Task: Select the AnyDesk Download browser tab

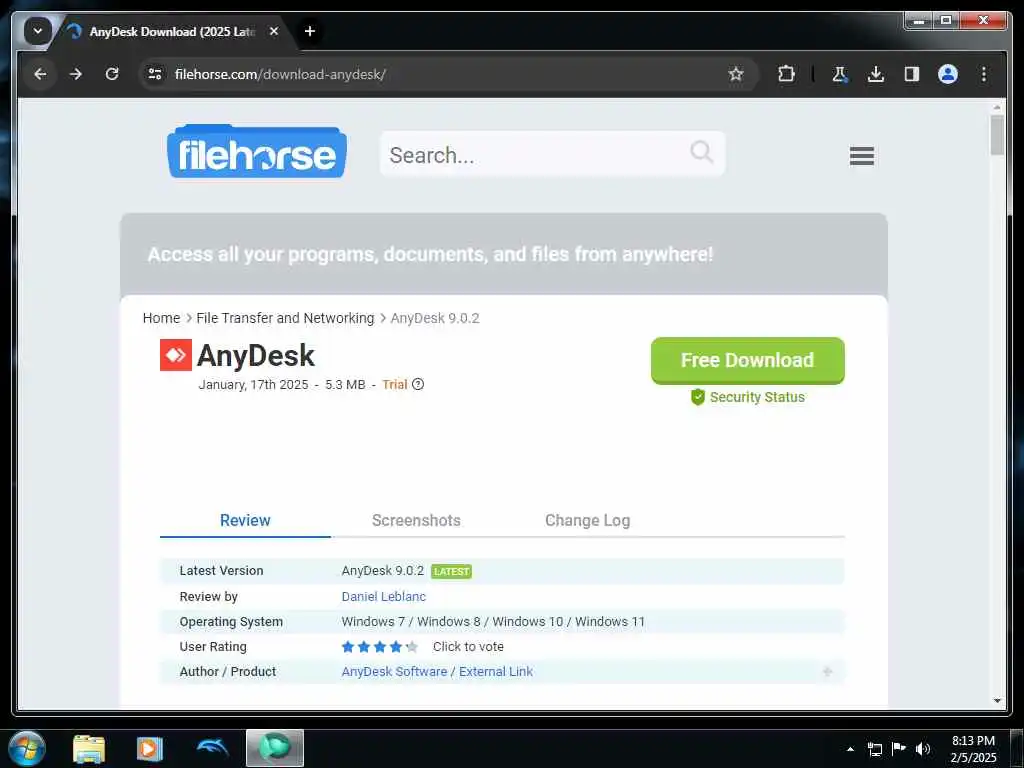Action: pos(171,32)
